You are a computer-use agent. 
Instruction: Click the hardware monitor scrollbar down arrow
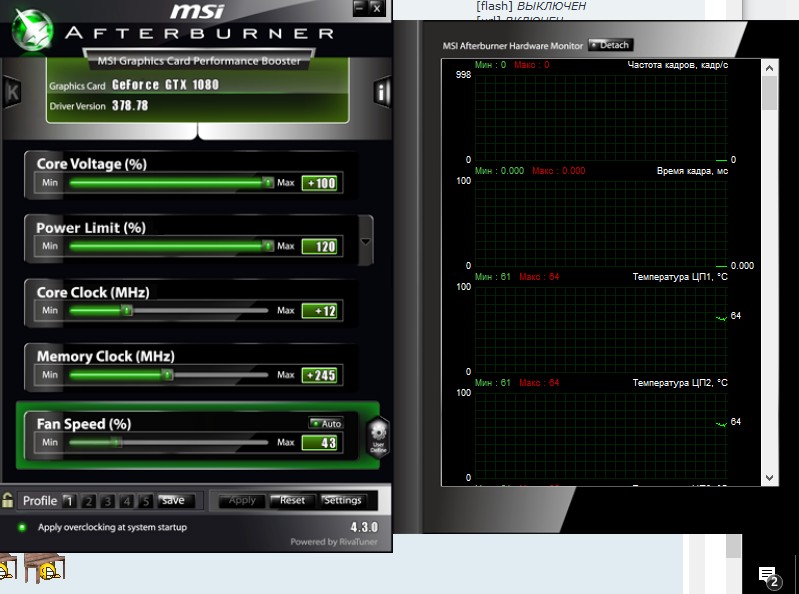[x=769, y=478]
